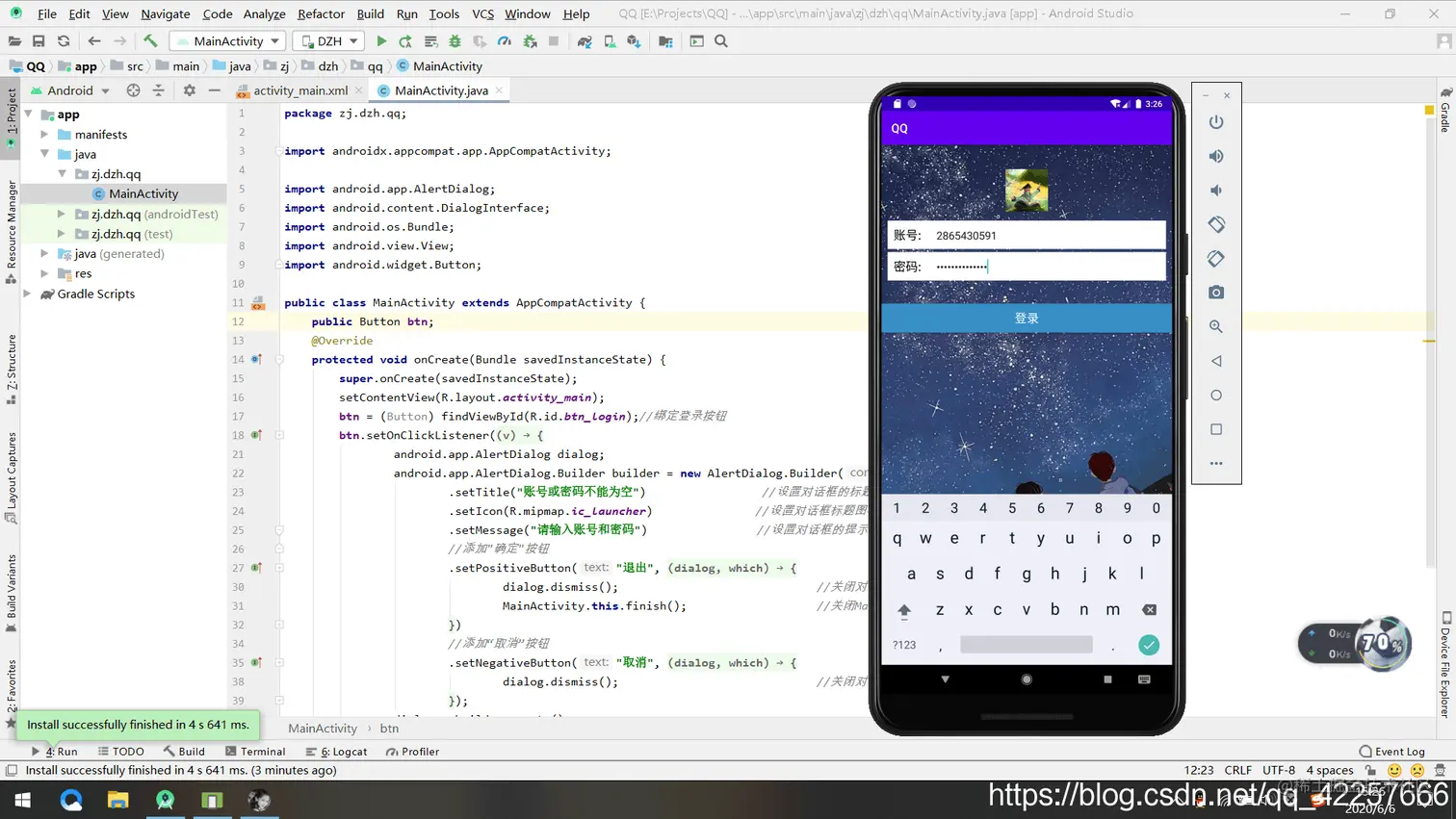Click the Apply Changes and Restart icon

pos(405,41)
